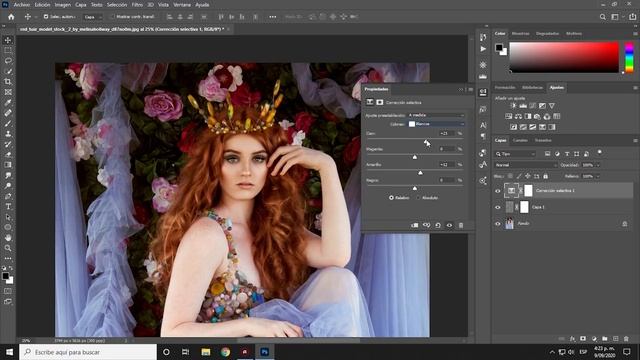This screenshot has width=640, height=360.
Task: Select the Relativo radio button
Action: coord(391,198)
